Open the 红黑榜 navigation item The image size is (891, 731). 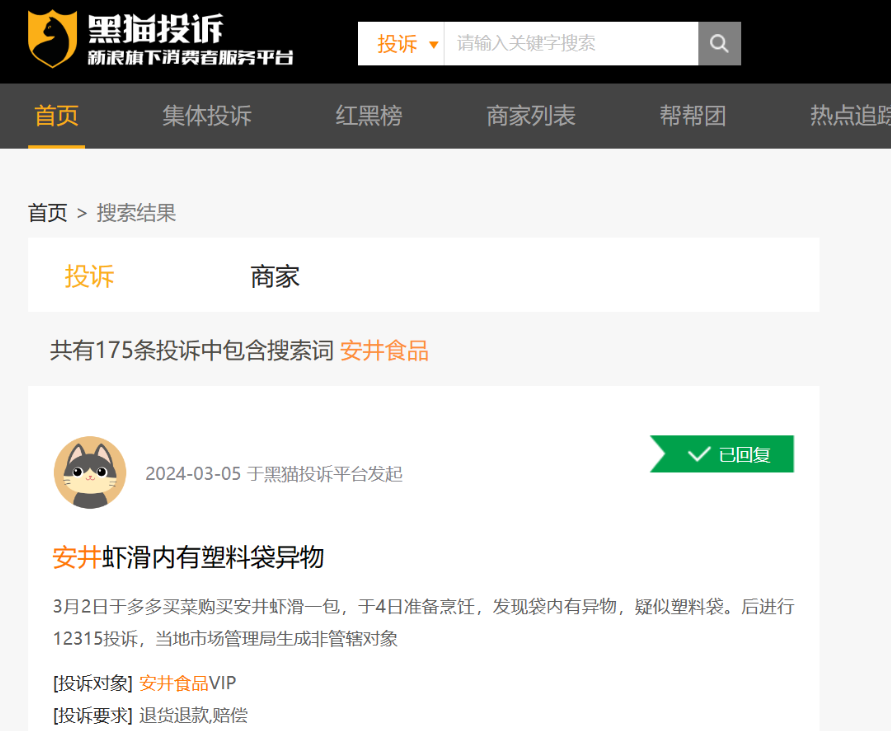pos(369,116)
